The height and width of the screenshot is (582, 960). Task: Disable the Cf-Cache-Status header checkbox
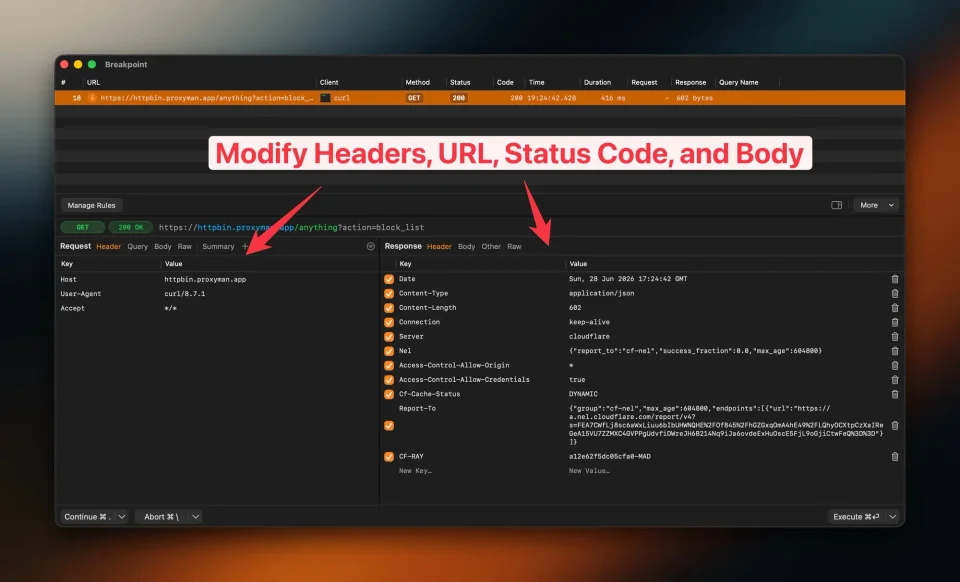coord(389,395)
